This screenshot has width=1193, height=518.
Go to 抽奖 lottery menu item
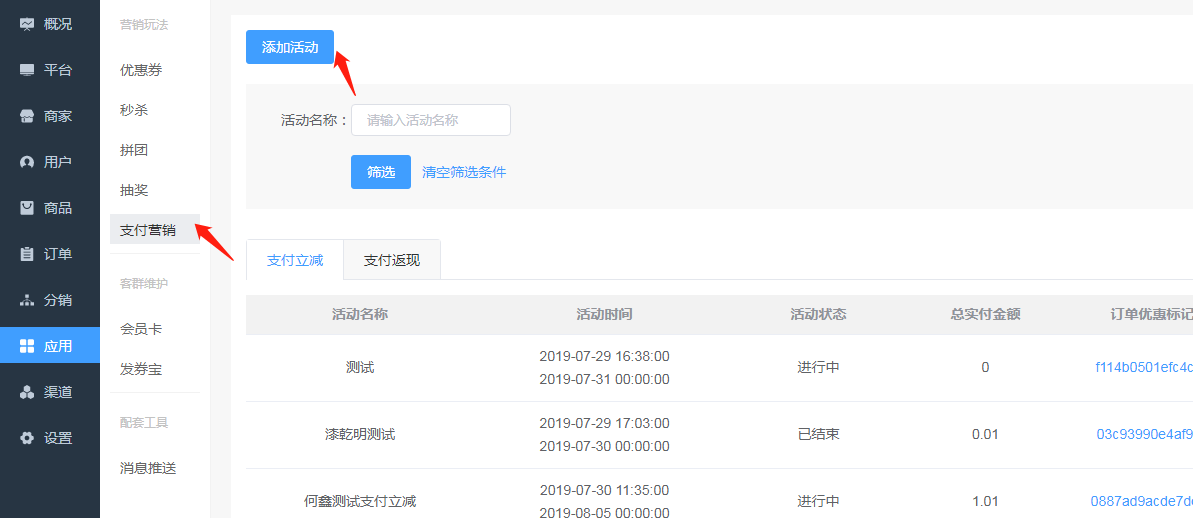(x=134, y=190)
